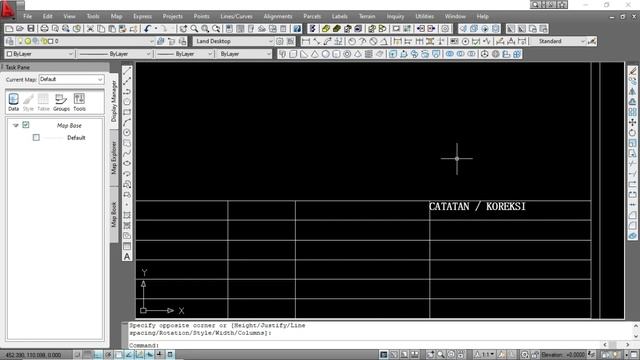Open the Land Desktop workspace dropdown
Viewport: 640px width, 360px height.
coord(233,41)
